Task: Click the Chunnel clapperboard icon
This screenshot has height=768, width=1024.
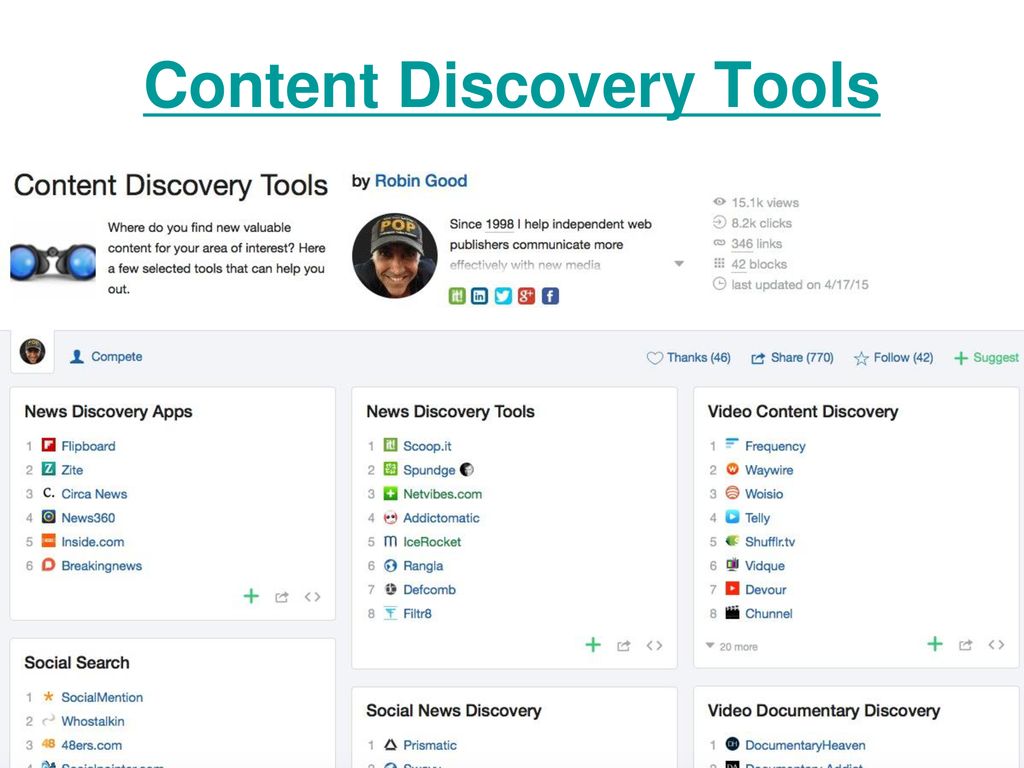Action: pyautogui.click(x=733, y=613)
